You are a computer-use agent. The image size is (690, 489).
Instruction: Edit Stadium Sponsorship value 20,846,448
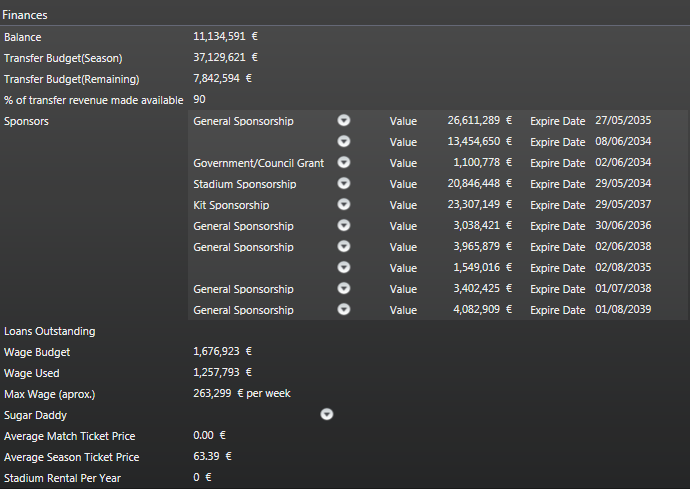(x=473, y=183)
